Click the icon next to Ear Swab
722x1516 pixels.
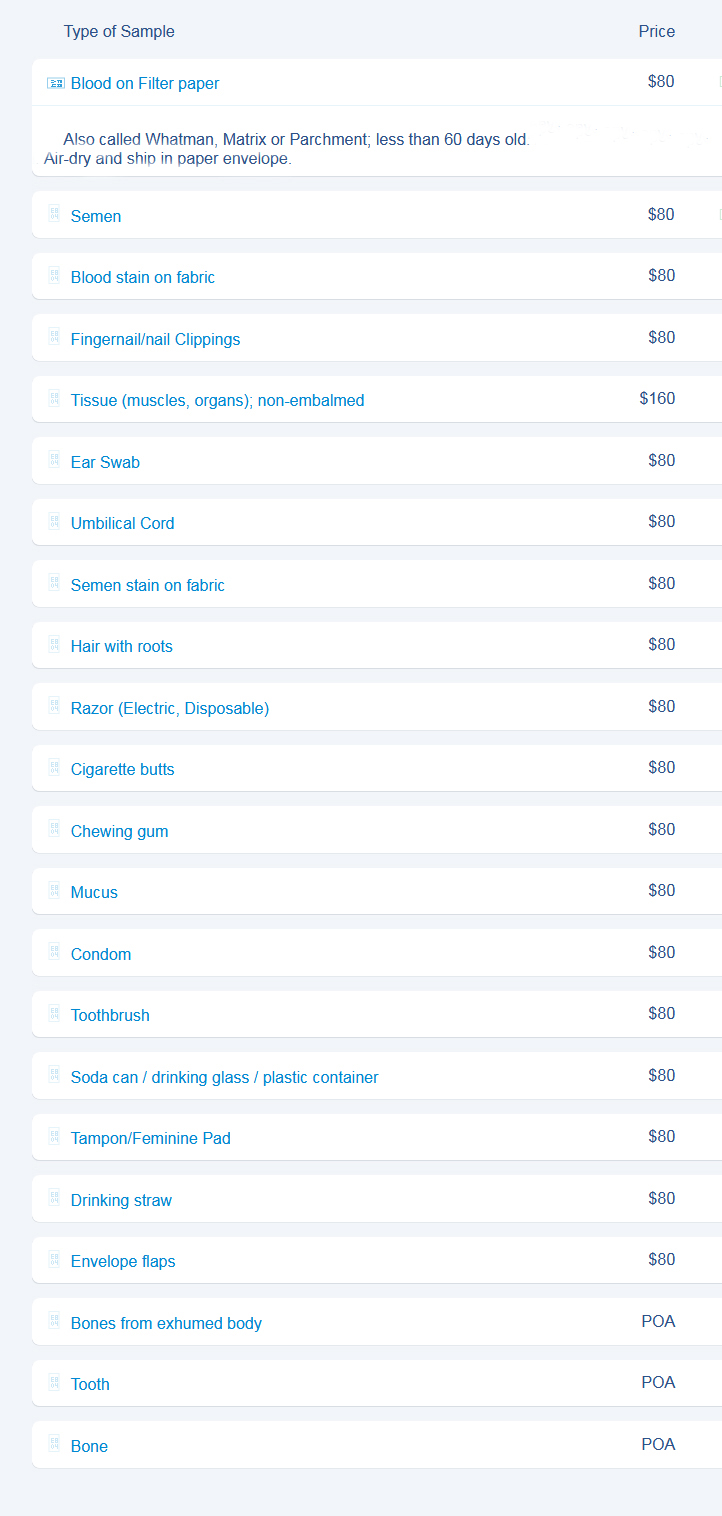click(x=54, y=461)
